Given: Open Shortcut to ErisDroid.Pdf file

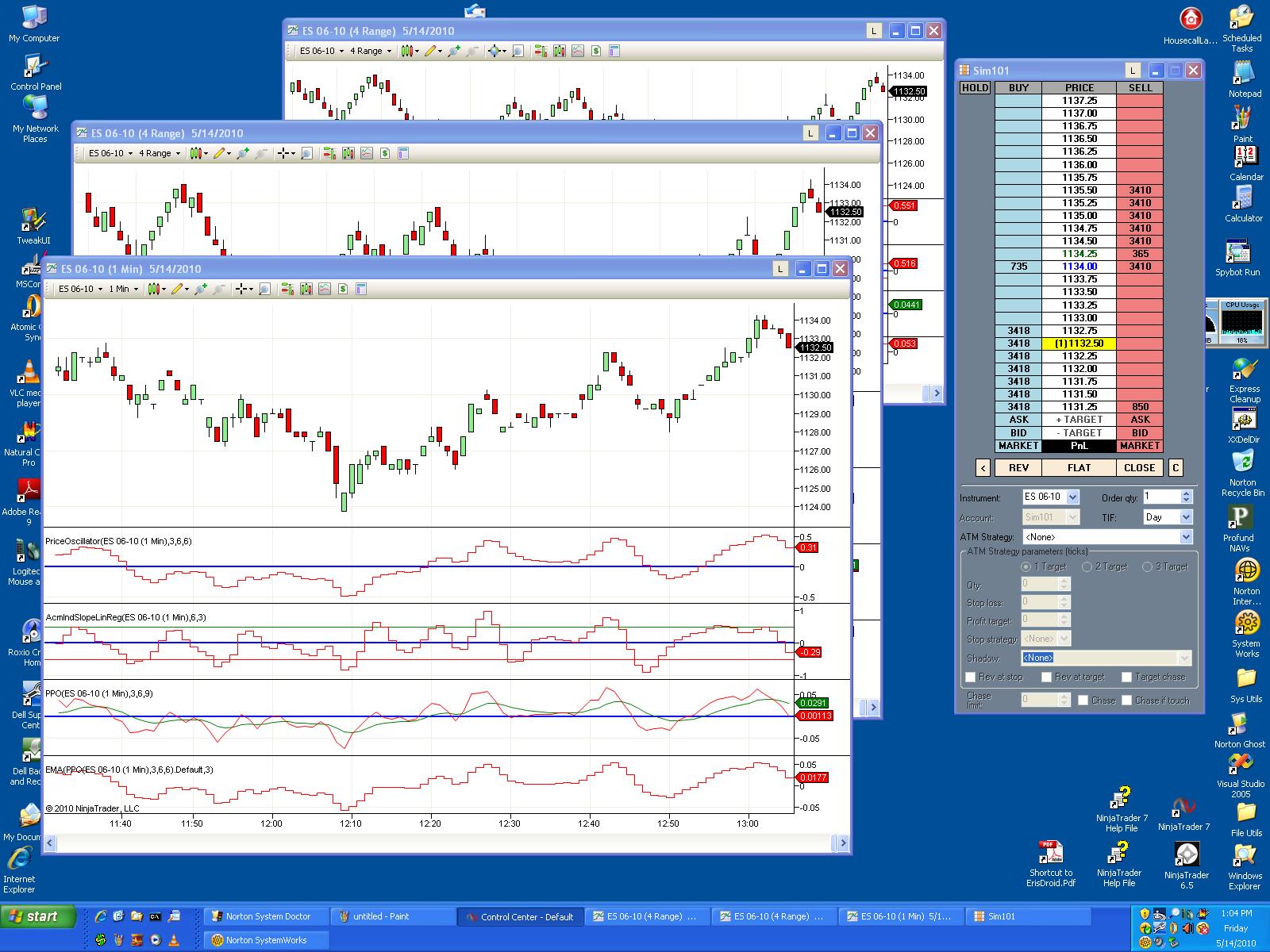Looking at the screenshot, I should pyautogui.click(x=1050, y=864).
